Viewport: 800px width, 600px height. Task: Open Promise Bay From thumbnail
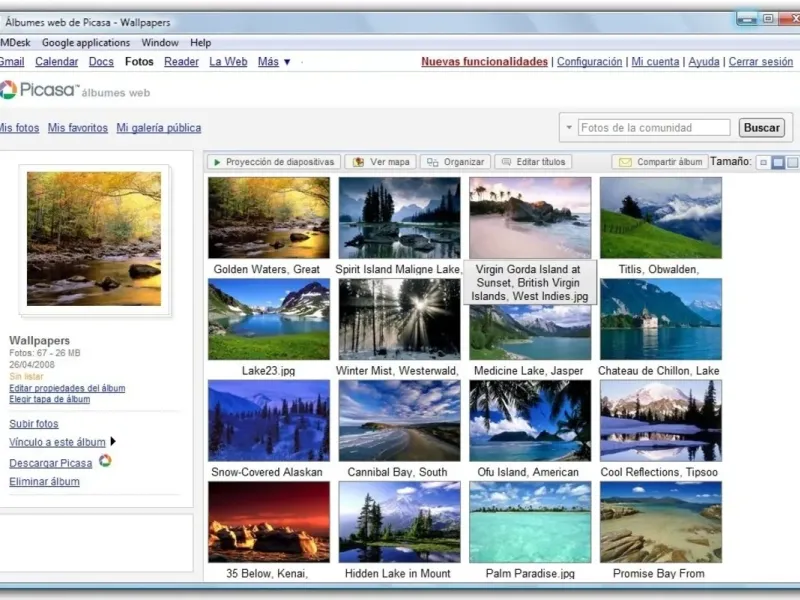pos(661,522)
